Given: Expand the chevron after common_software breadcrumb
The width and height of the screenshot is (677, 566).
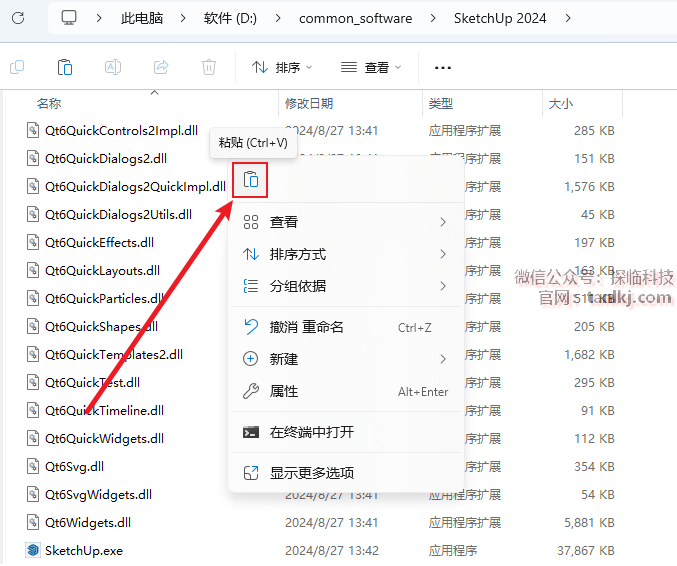Looking at the screenshot, I should coord(433,18).
